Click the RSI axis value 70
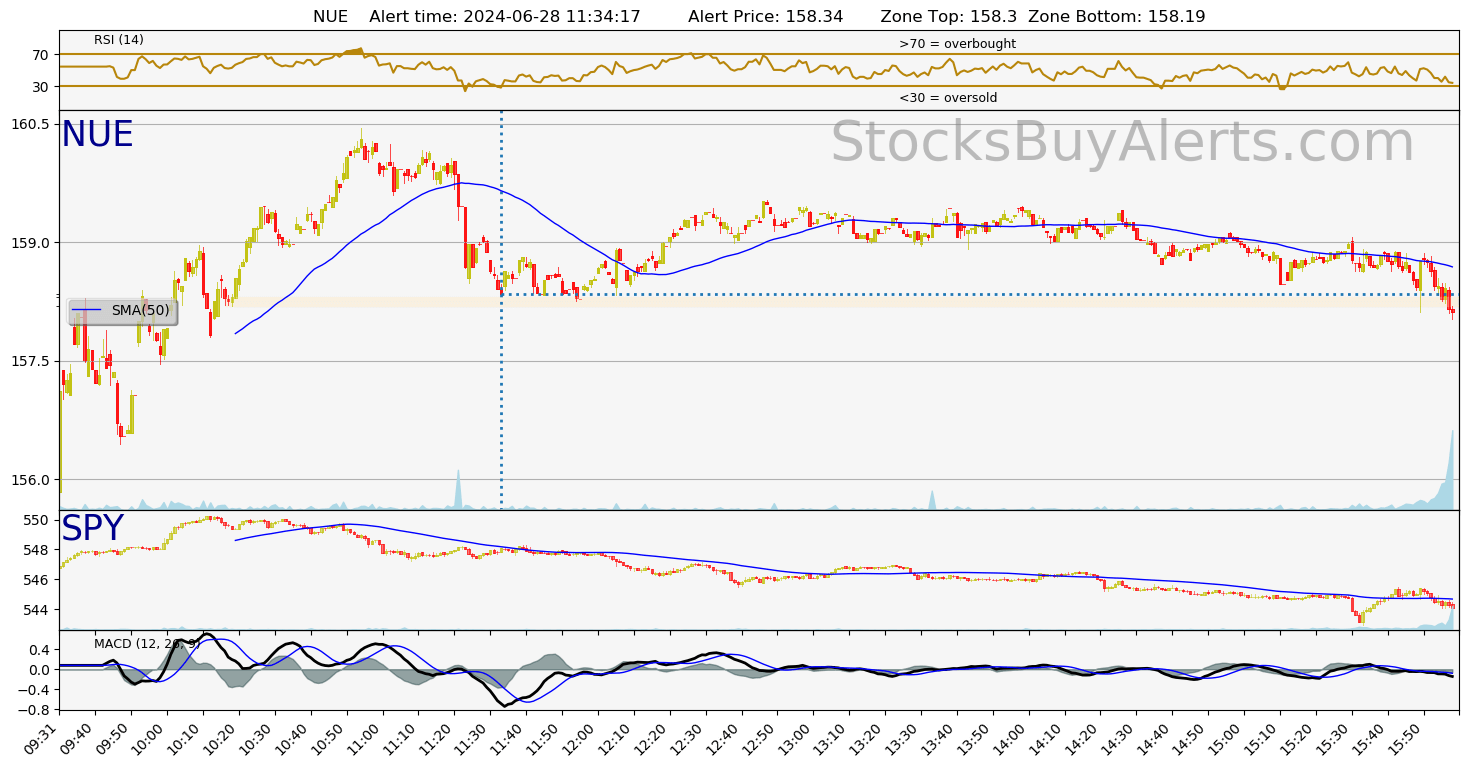The height and width of the screenshot is (768, 1474). coord(40,55)
